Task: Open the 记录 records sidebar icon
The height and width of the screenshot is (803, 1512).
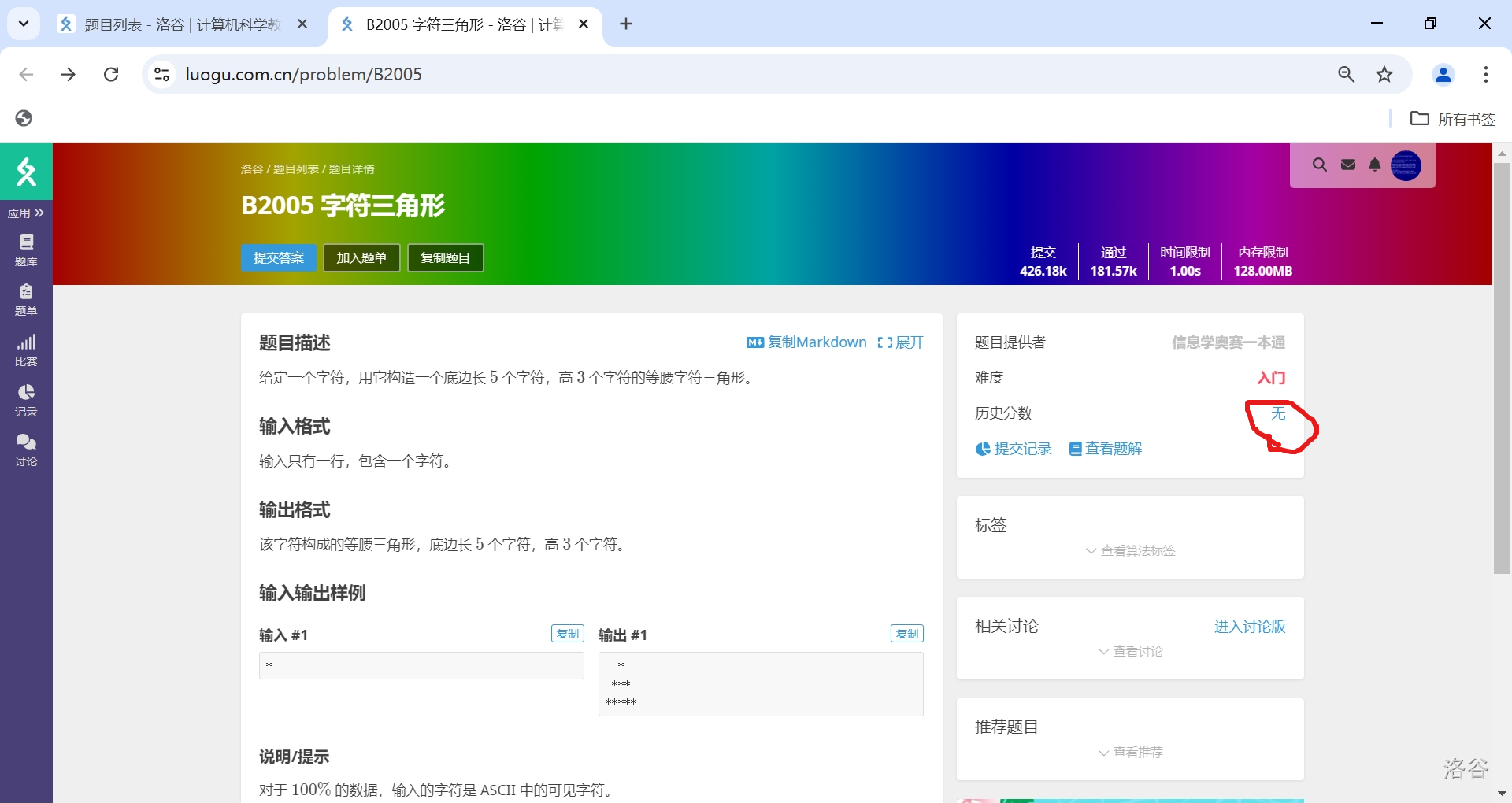Action: (26, 400)
